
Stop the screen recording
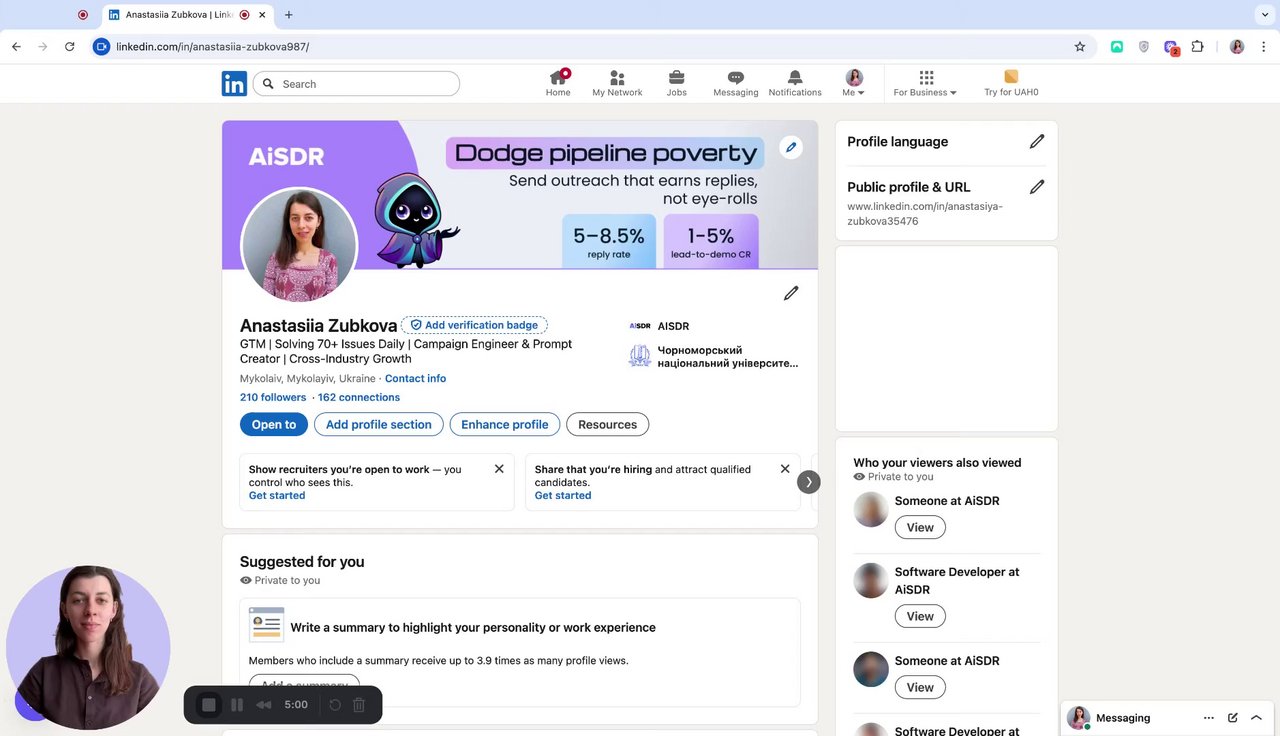(x=208, y=705)
